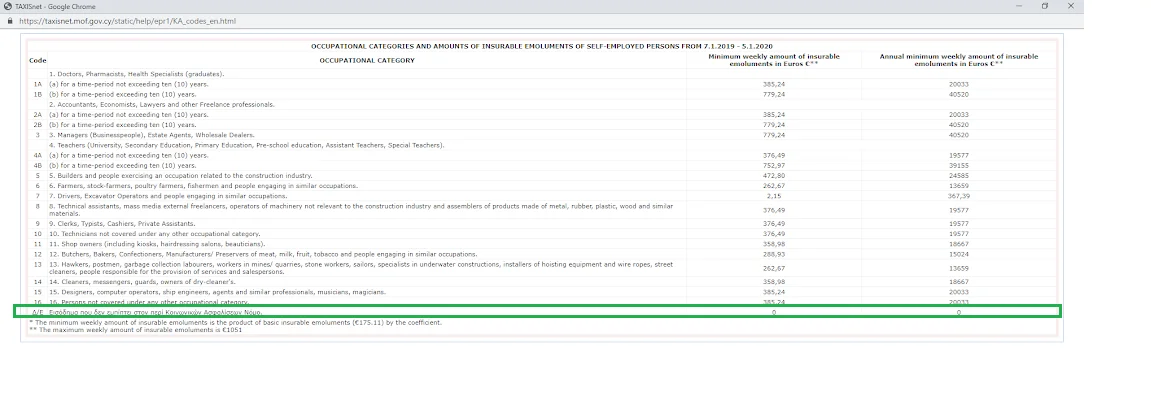Viewport: 1151px width, 397px height.
Task: Click code cell '2A'
Action: click(x=37, y=115)
